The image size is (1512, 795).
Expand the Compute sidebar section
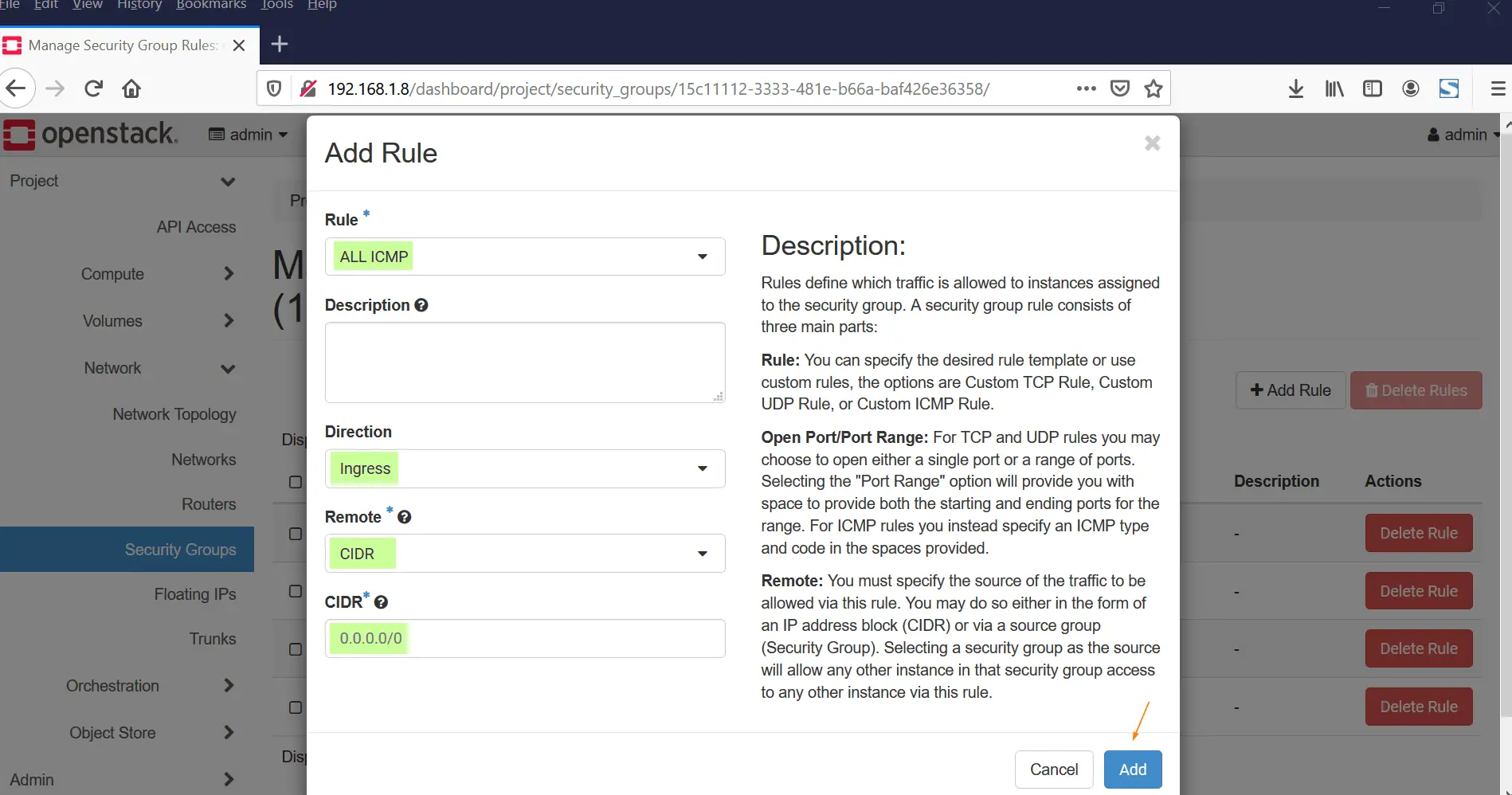point(158,274)
